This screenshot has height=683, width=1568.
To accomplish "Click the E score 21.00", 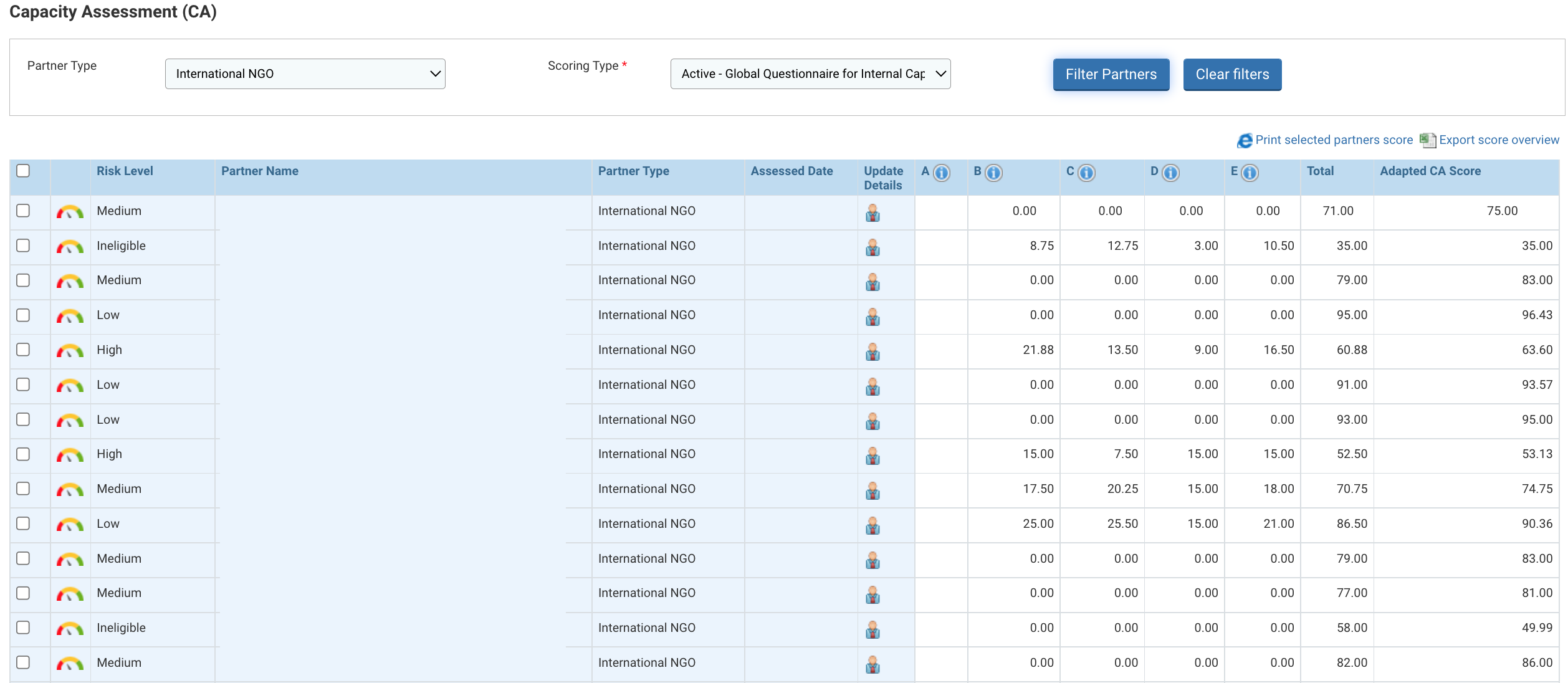I will coord(1279,523).
